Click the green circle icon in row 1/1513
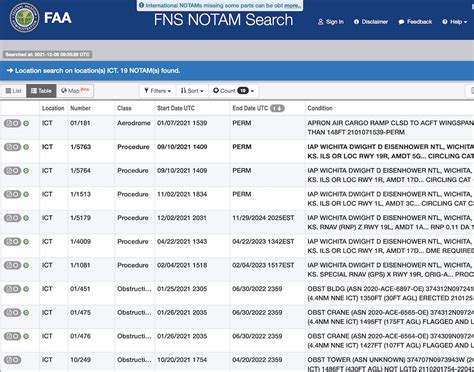The height and width of the screenshot is (372, 474). pos(26,194)
